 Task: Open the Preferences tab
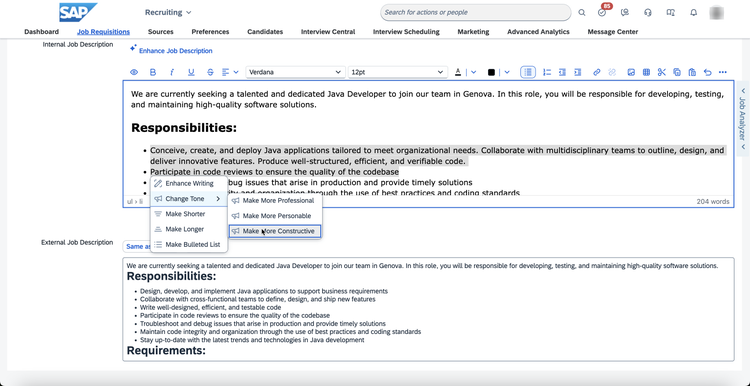pyautogui.click(x=210, y=32)
